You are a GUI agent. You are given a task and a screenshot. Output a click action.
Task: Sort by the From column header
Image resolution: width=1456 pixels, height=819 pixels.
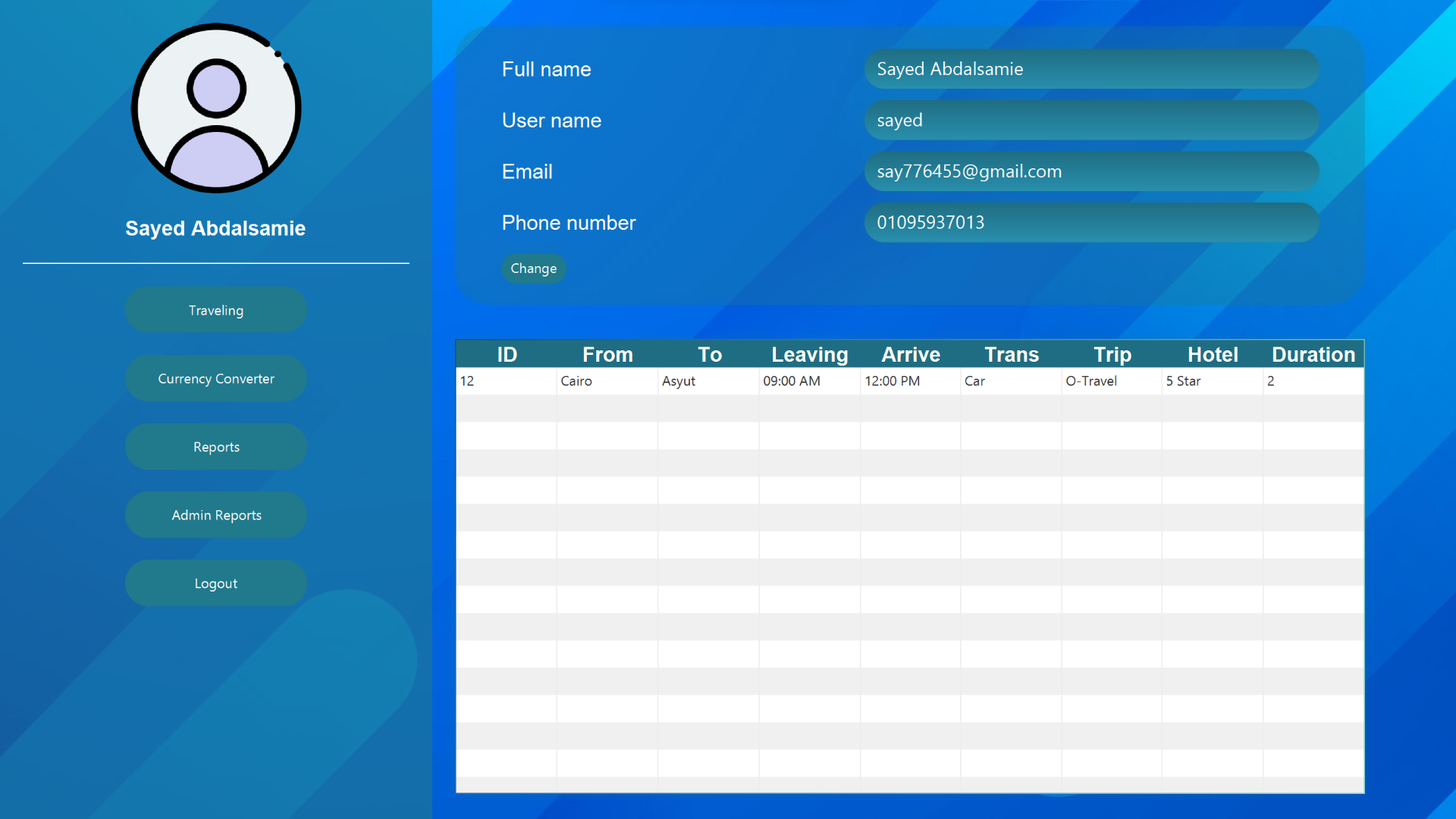tap(607, 354)
